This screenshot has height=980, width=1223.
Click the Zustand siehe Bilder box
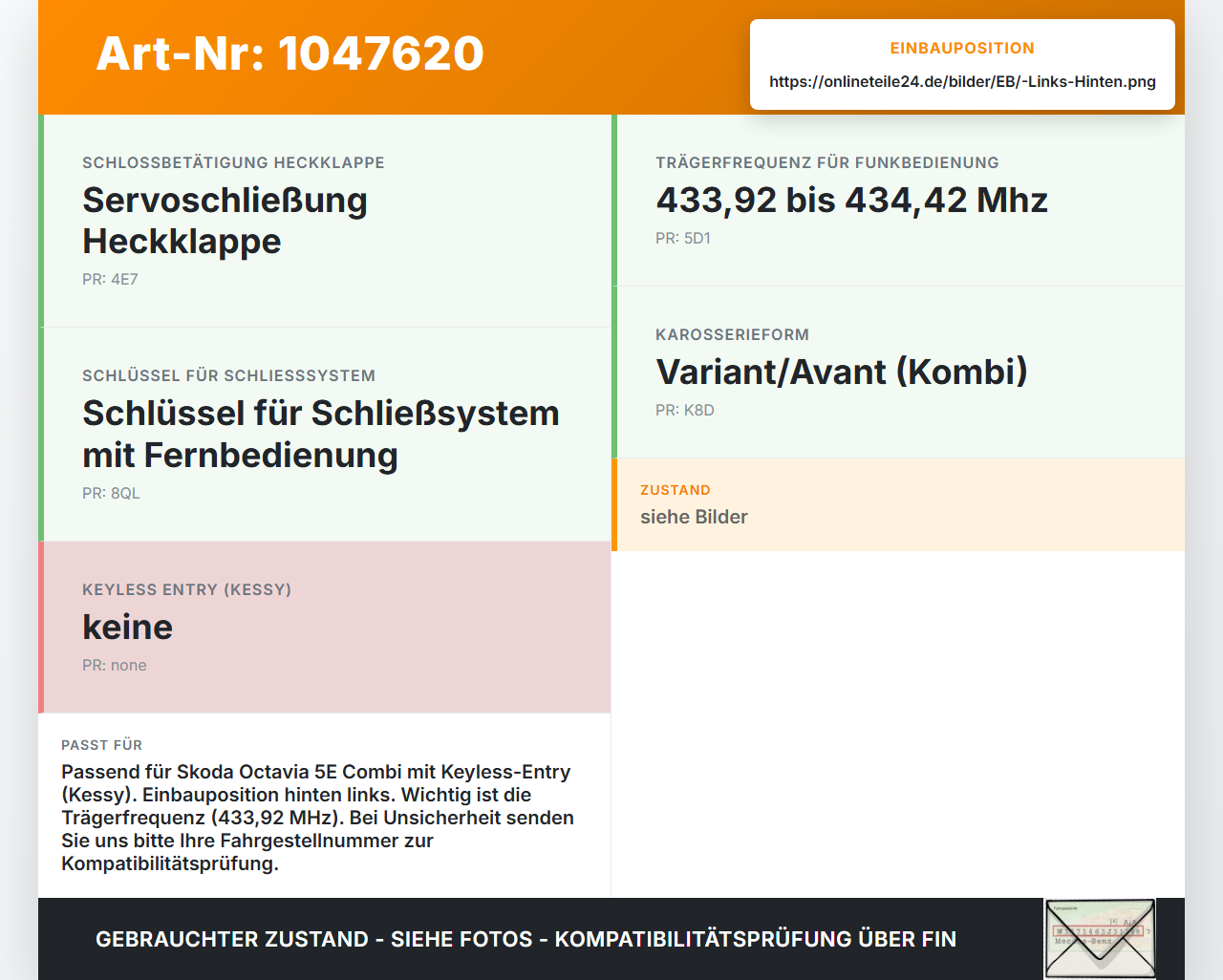click(898, 504)
